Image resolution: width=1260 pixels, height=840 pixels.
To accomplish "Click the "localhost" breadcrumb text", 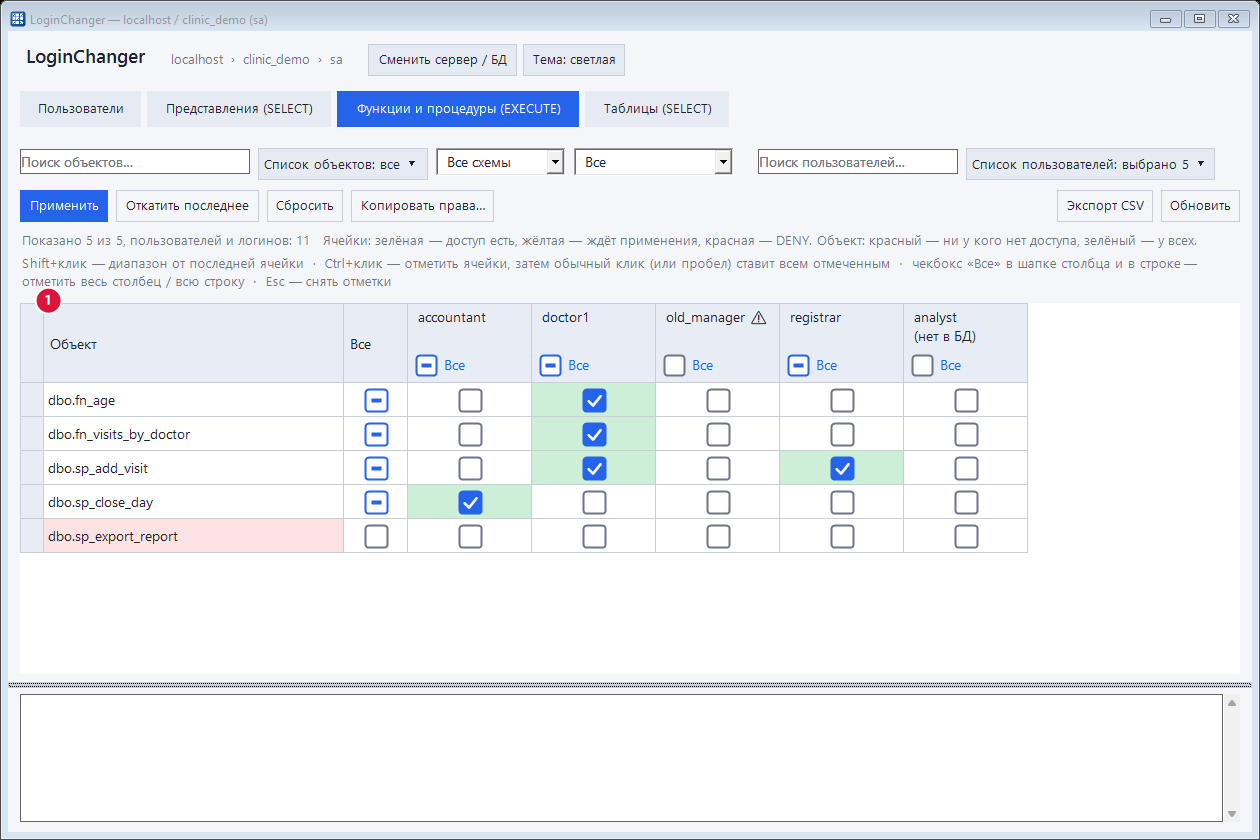I will coord(197,60).
